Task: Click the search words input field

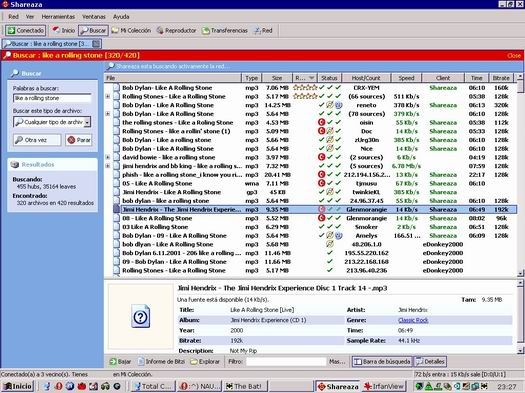Action: [52, 98]
